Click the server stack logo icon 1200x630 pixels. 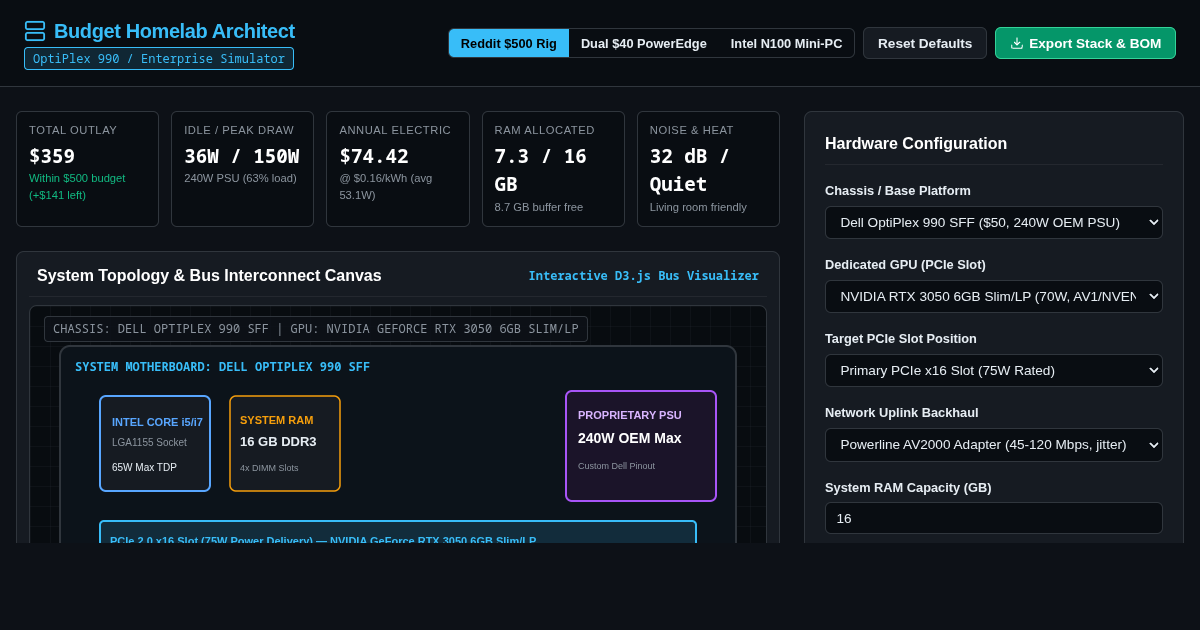[35, 31]
